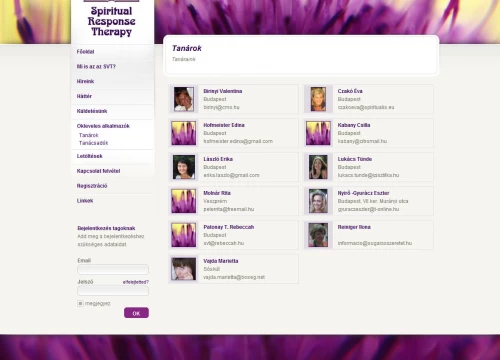The image size is (500, 360).
Task: Open László Erika's profile photo
Action: coord(184,167)
